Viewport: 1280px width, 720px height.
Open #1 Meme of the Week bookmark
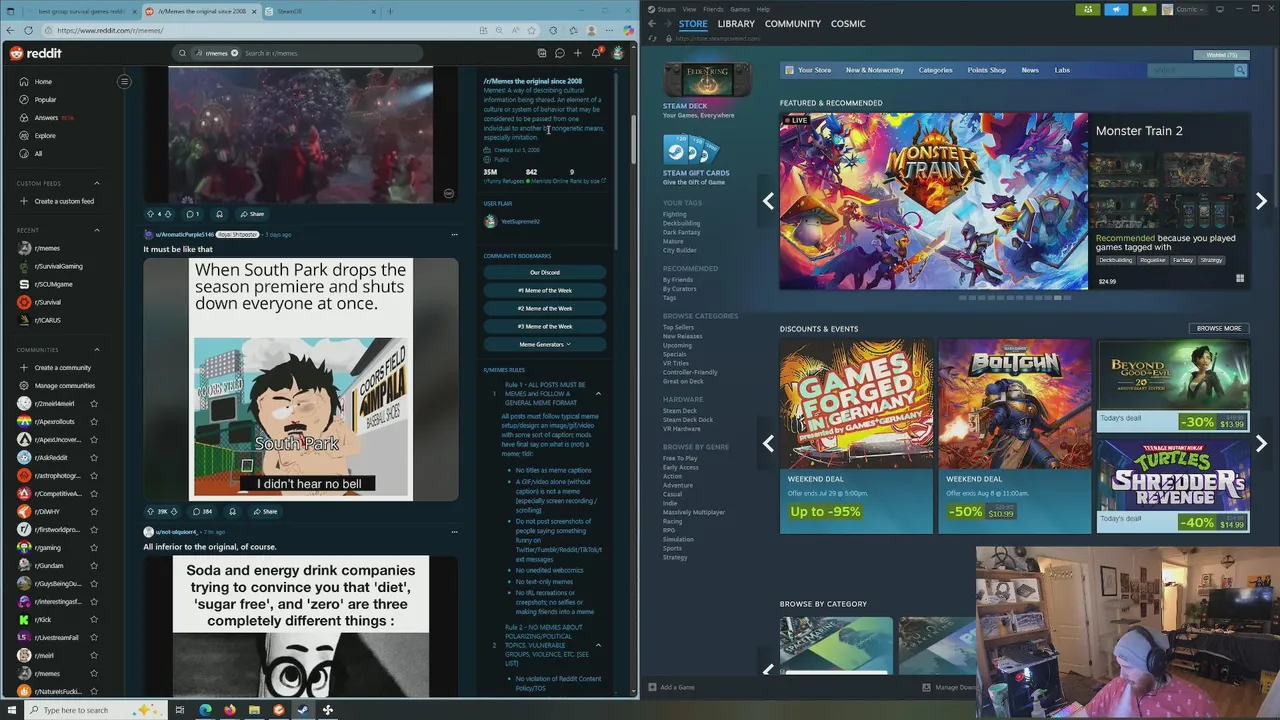pos(545,290)
